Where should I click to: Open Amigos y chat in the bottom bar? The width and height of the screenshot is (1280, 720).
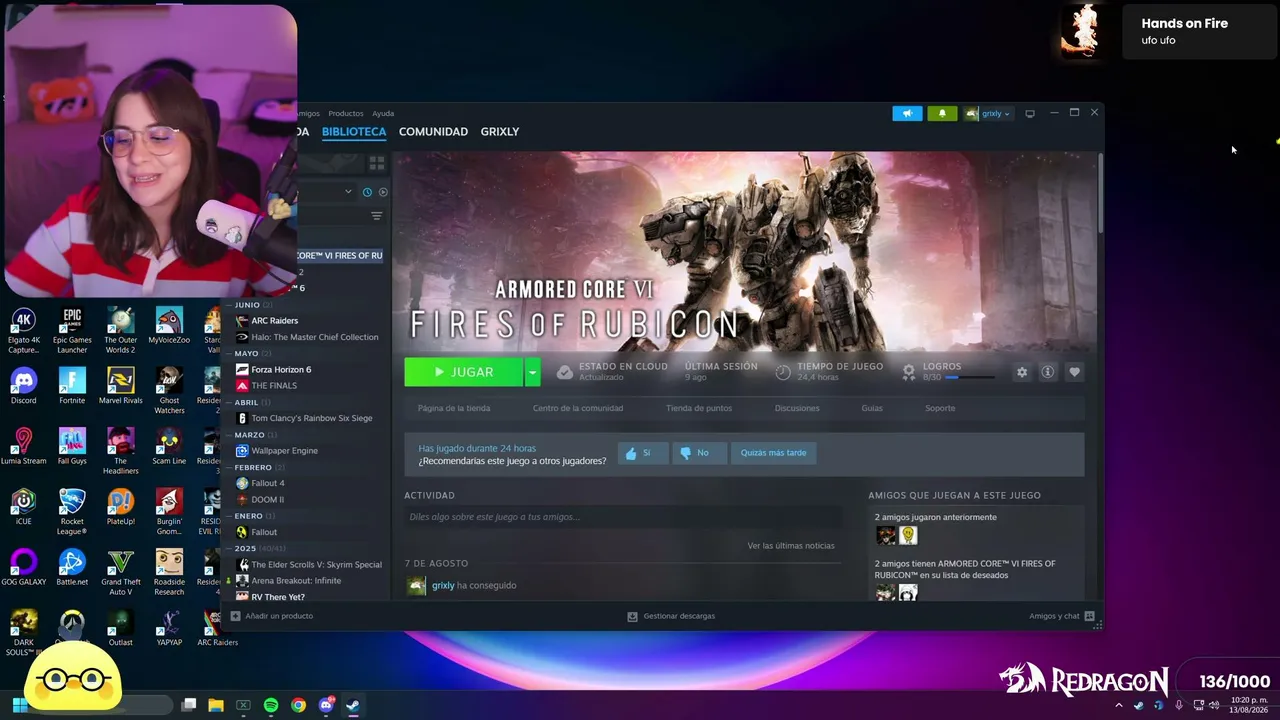click(1062, 616)
